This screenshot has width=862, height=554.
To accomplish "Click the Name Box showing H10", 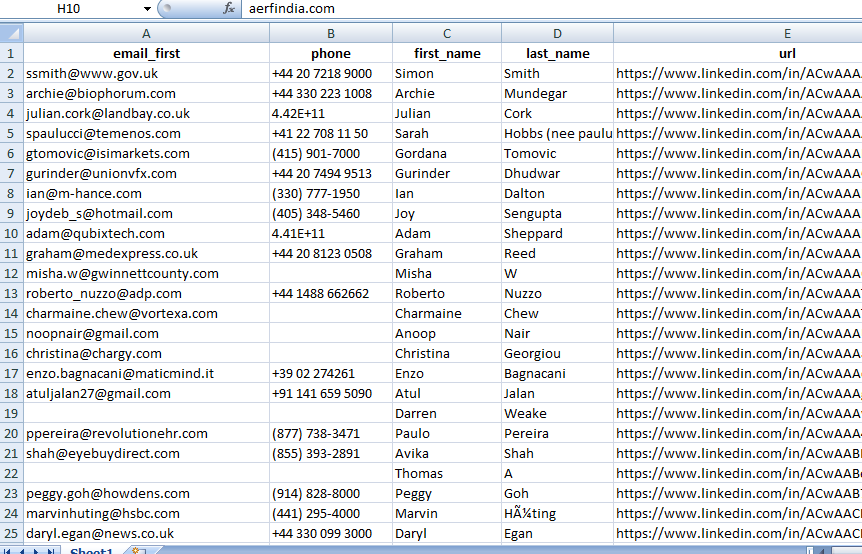I will point(71,9).
